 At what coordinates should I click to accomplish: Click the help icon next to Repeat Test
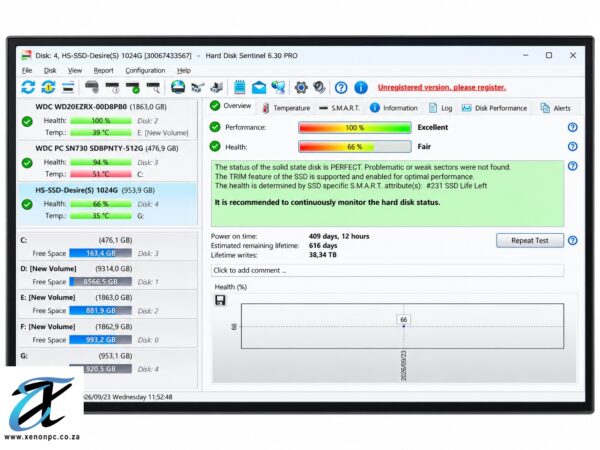click(x=572, y=240)
